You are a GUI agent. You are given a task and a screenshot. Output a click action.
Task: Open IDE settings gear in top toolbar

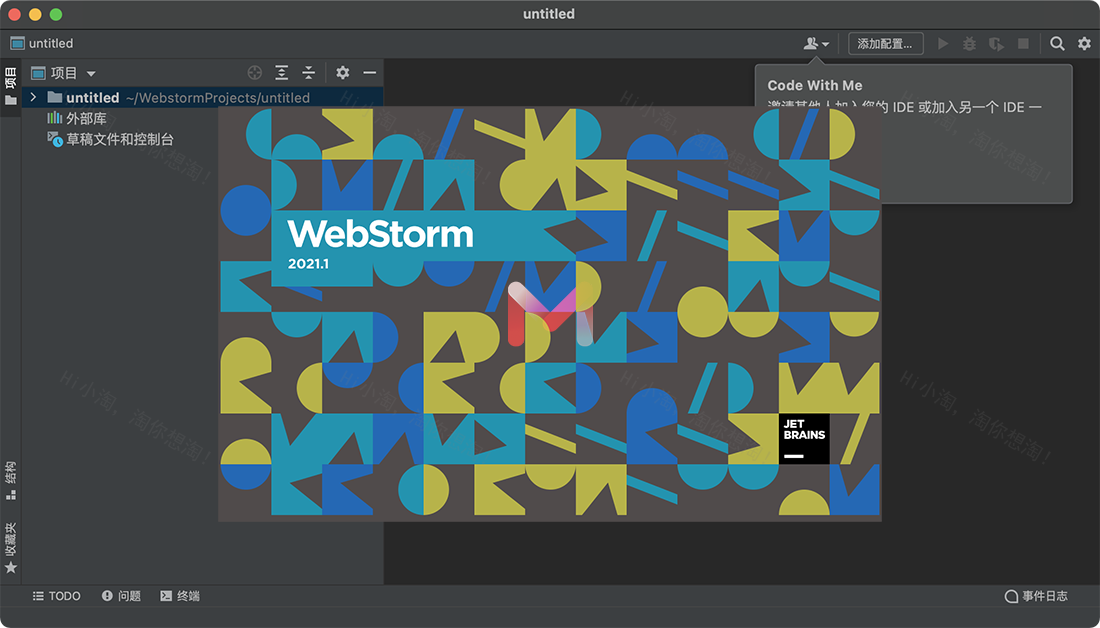[1085, 44]
